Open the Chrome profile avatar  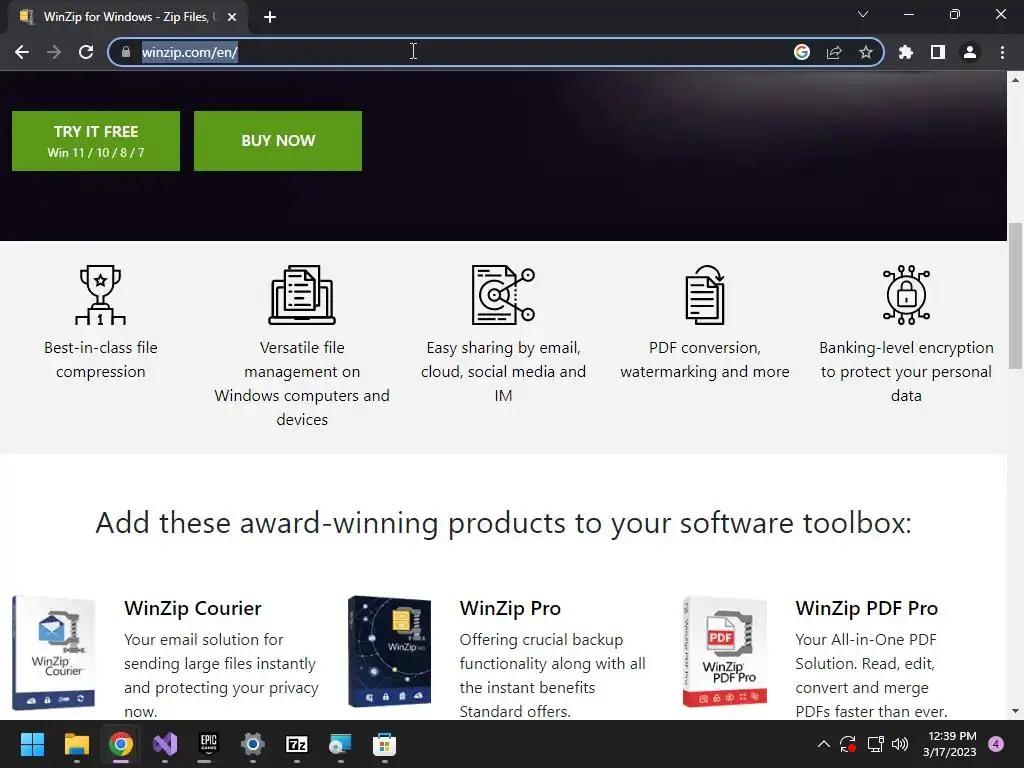pos(970,52)
